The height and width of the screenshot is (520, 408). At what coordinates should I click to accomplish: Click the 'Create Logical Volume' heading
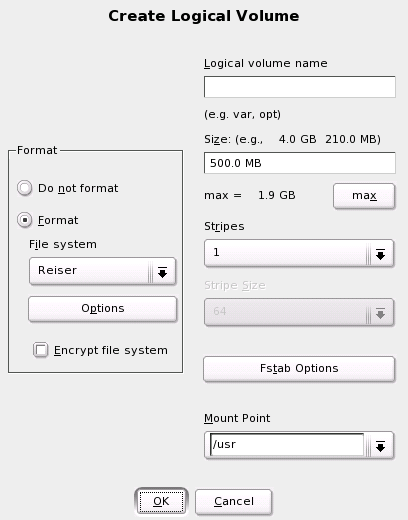pyautogui.click(x=204, y=16)
